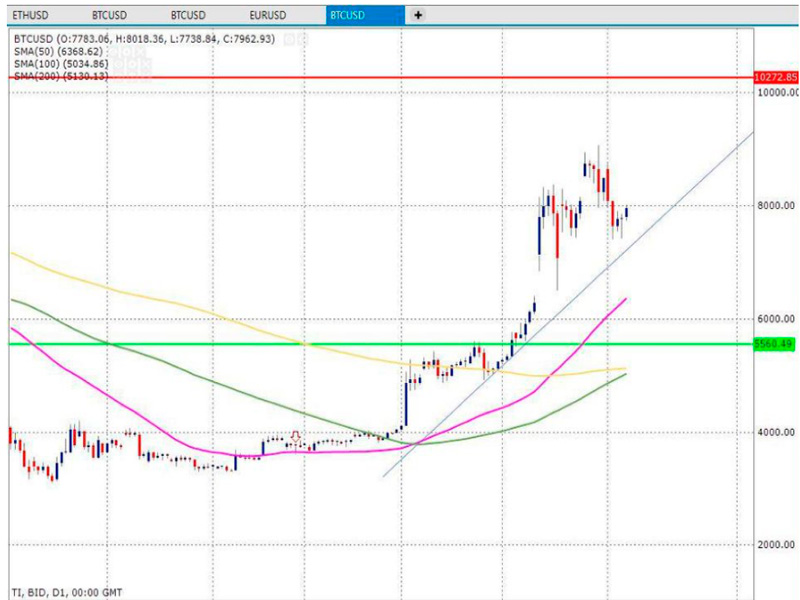Image resolution: width=800 pixels, height=600 pixels.
Task: Select the SMA(200) (5130.13) indicator label
Action: click(x=61, y=76)
